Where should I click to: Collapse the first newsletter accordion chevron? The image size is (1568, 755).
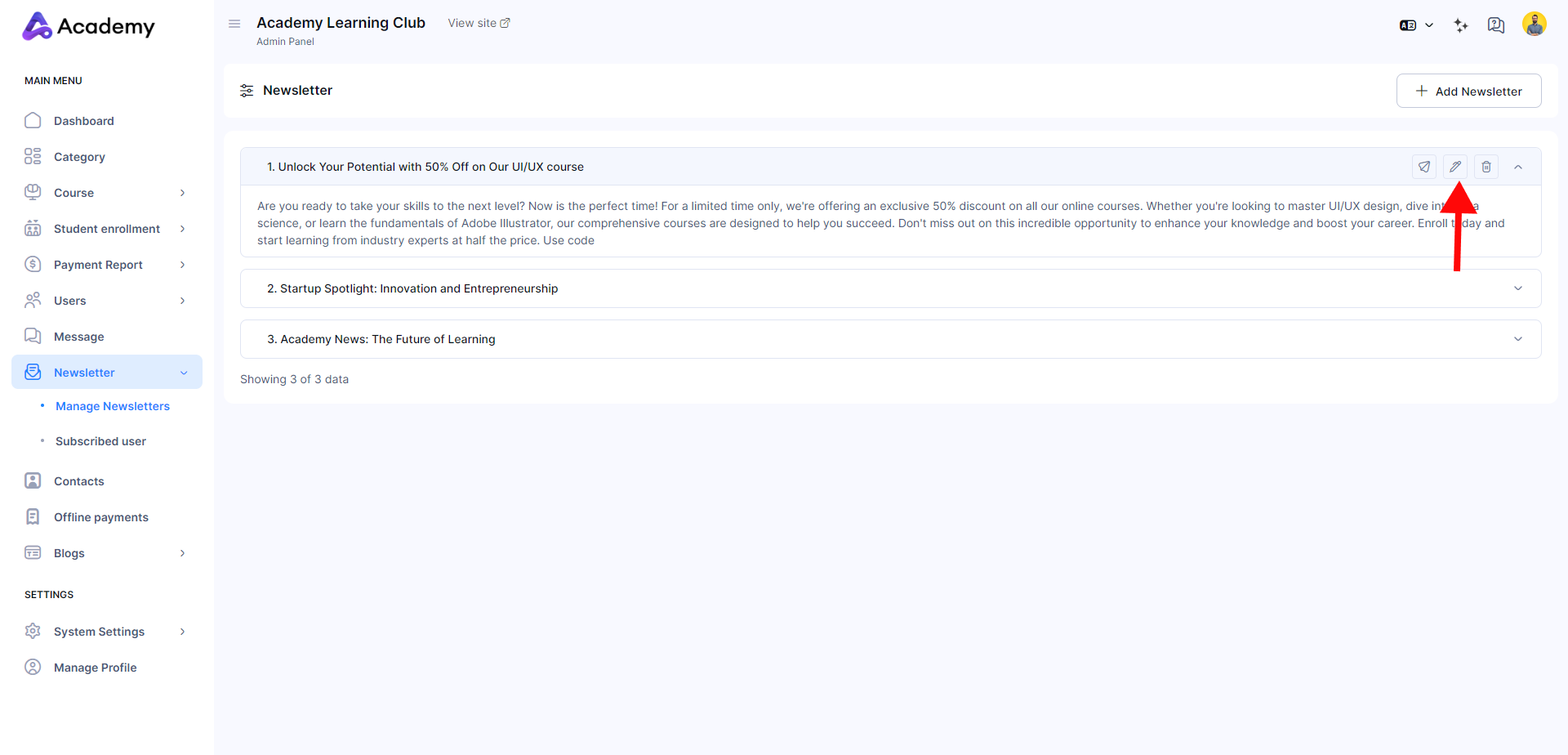tap(1518, 167)
